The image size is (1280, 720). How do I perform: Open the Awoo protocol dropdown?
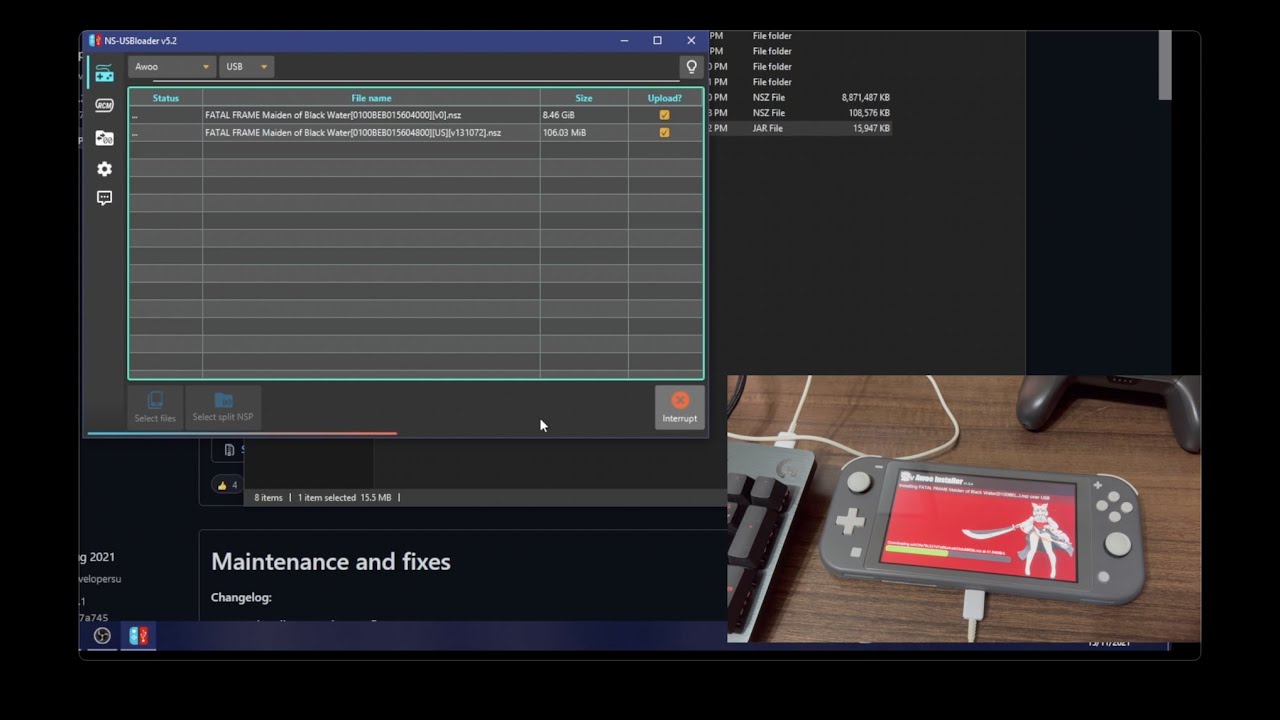click(172, 67)
